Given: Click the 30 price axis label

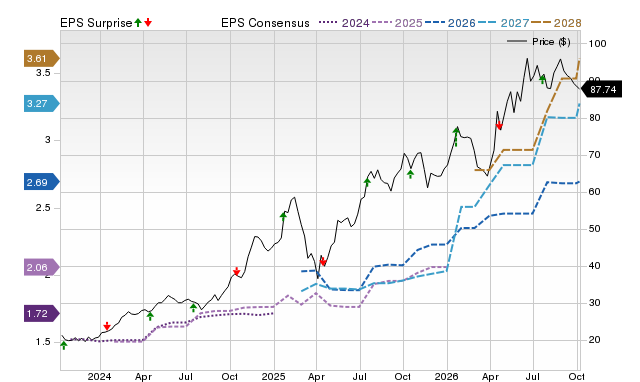Looking at the screenshot, I should pos(594,303).
